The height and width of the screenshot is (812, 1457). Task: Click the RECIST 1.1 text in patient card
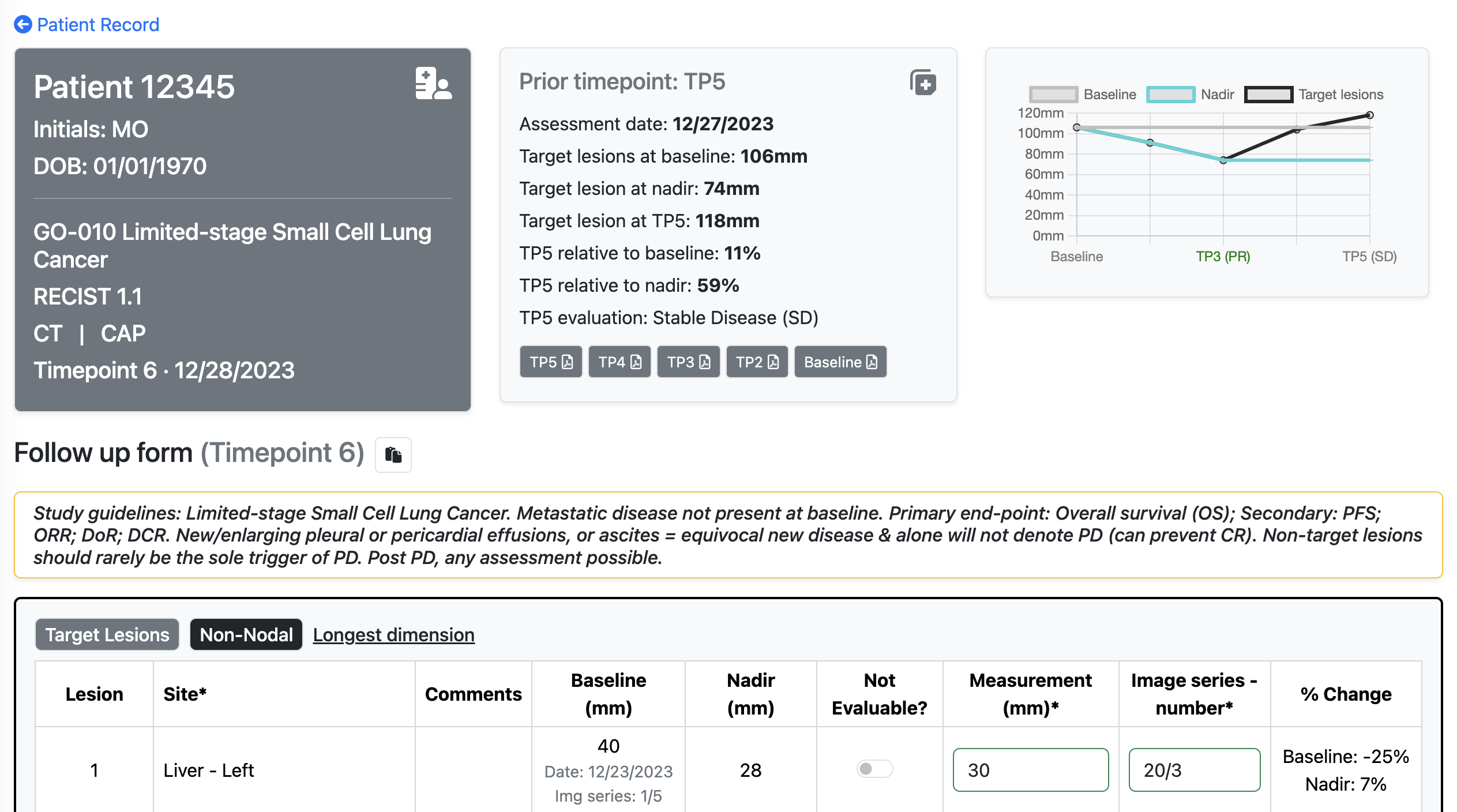tap(88, 296)
